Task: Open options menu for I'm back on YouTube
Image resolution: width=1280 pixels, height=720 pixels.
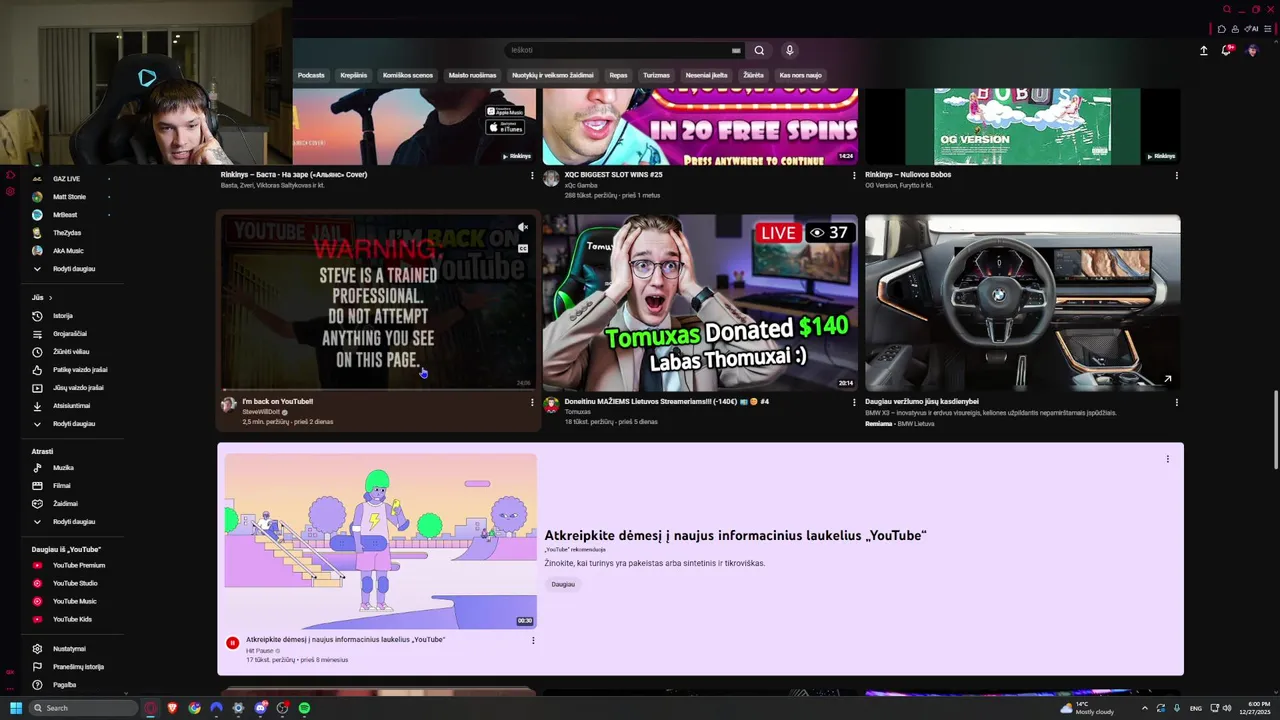Action: pos(532,402)
